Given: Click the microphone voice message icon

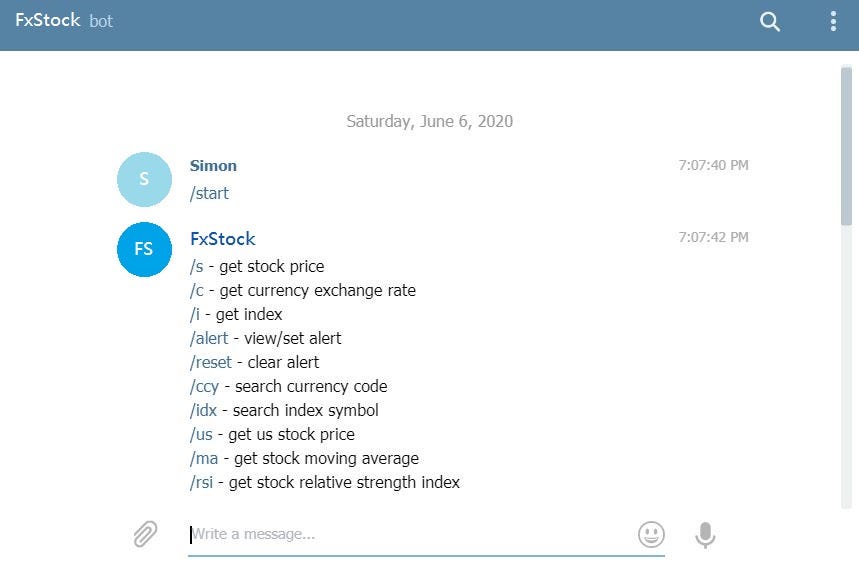Looking at the screenshot, I should [705, 535].
